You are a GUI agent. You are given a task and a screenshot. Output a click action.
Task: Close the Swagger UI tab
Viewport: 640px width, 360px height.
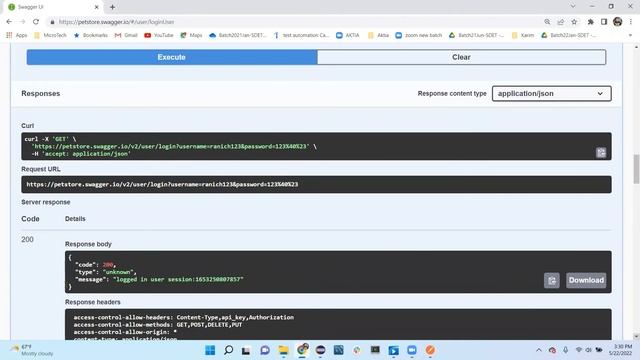pyautogui.click(x=96, y=7)
